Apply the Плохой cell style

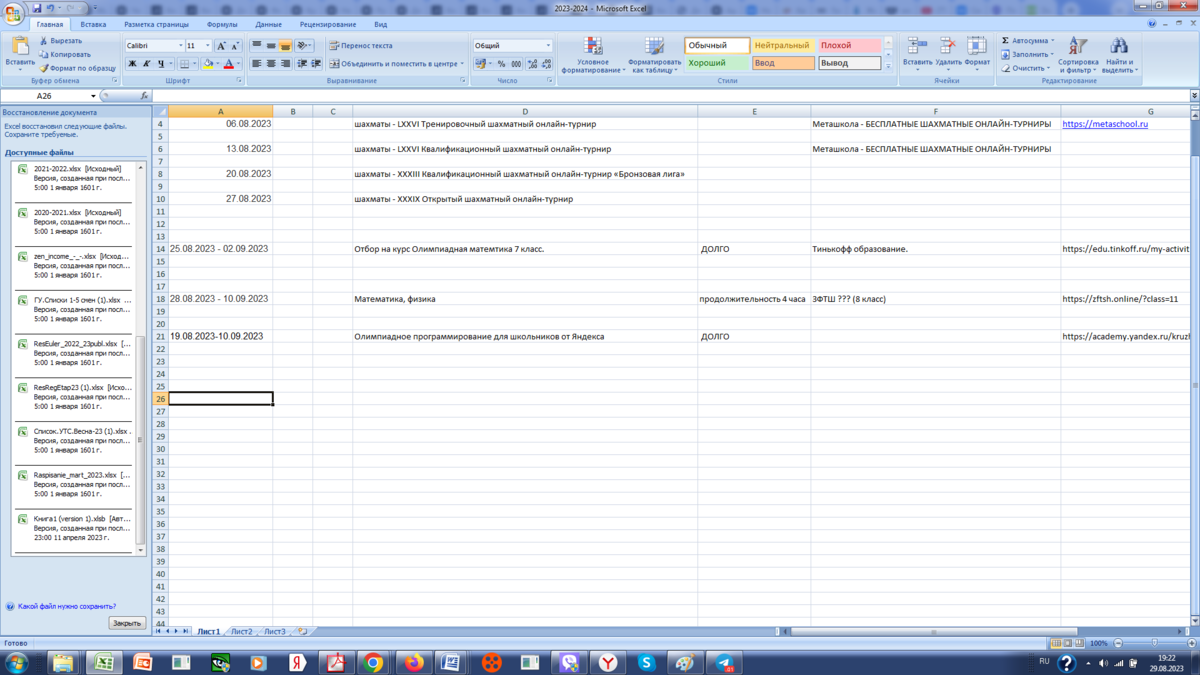point(850,46)
